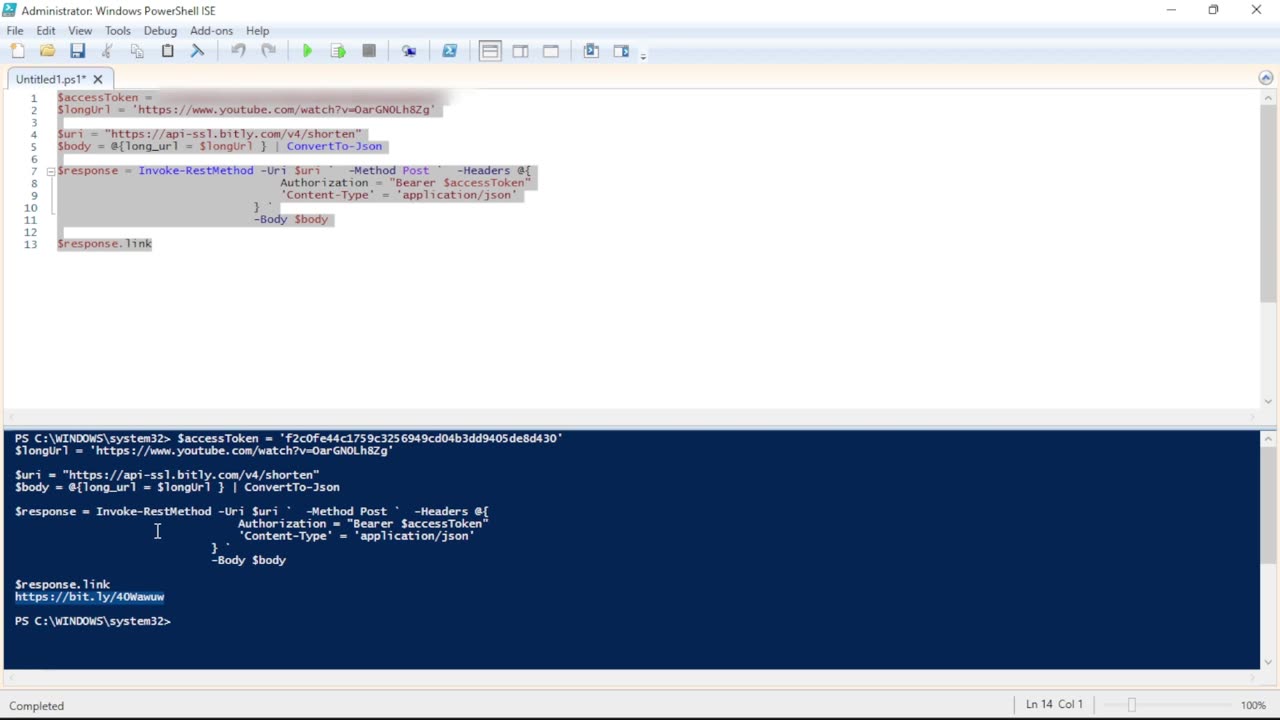1280x720 pixels.
Task: Click the https://bit.ly/40Wawuw link in the console
Action: [89, 597]
